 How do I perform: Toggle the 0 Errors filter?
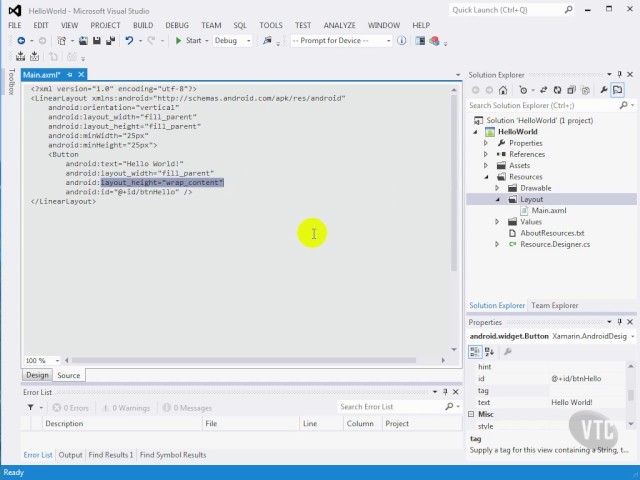click(71, 408)
